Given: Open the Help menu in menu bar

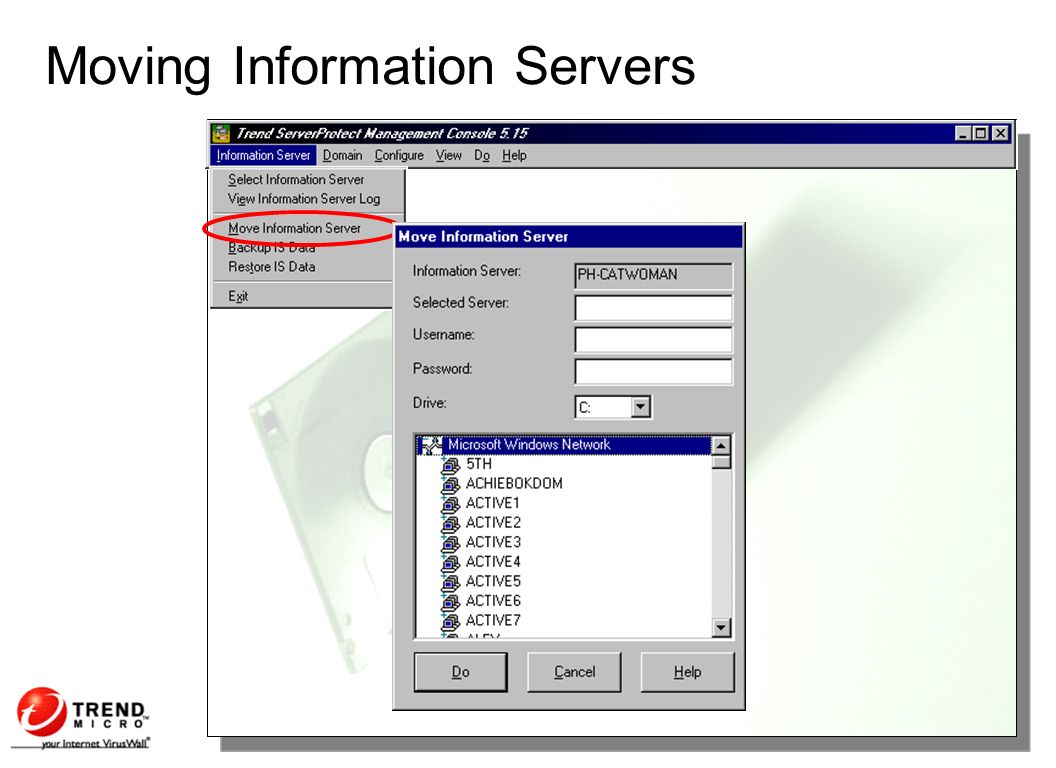Looking at the screenshot, I should click(x=514, y=156).
